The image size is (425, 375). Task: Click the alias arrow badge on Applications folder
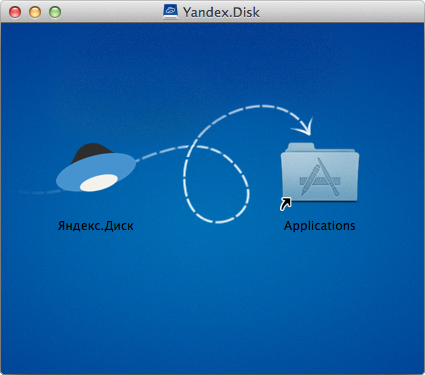[285, 204]
